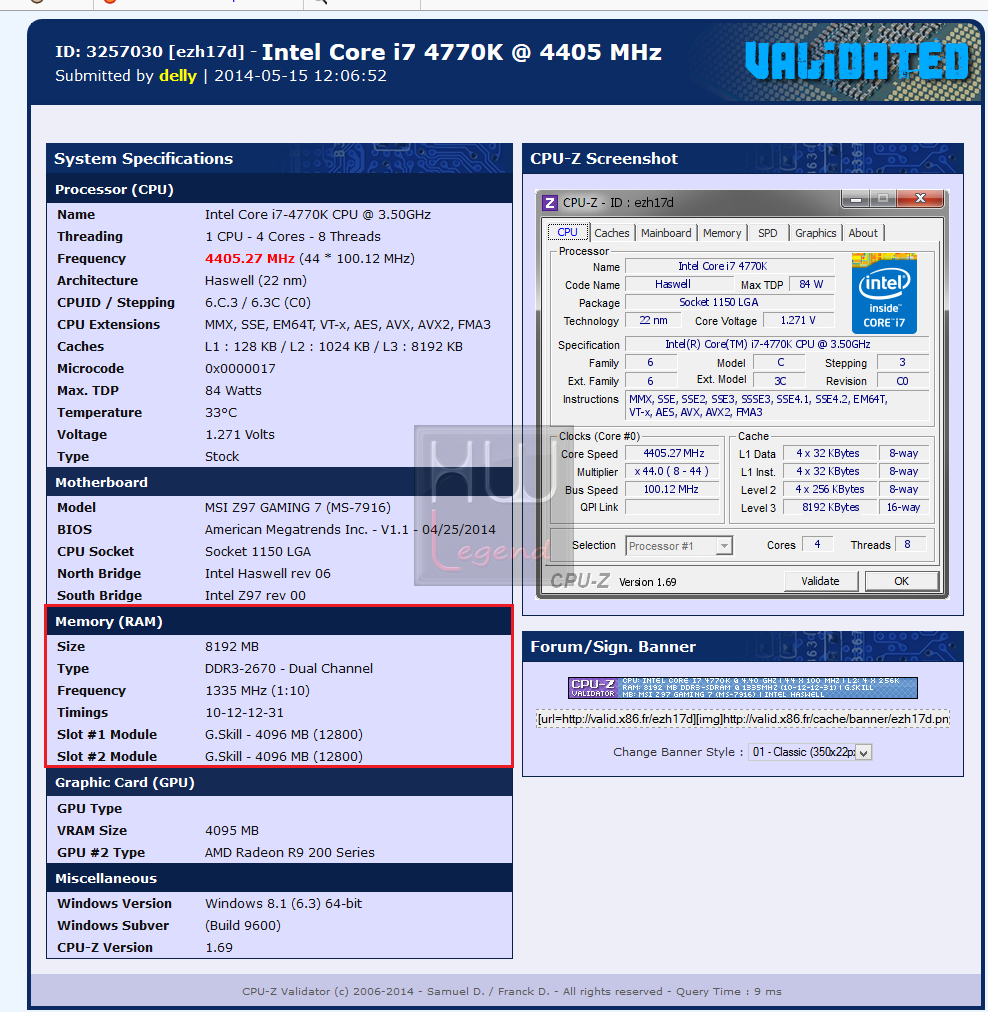Screen dimensions: 988x1012
Task: Click South Bridge value "Intel Z97 rev 00"
Action: (255, 595)
